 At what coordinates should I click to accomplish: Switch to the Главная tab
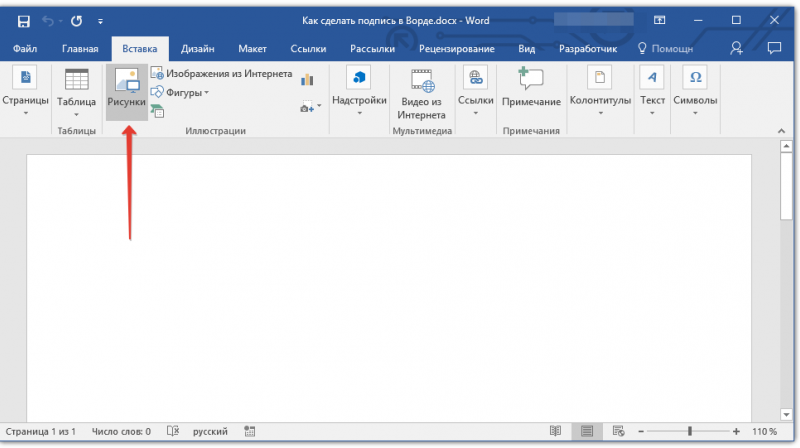click(x=80, y=48)
